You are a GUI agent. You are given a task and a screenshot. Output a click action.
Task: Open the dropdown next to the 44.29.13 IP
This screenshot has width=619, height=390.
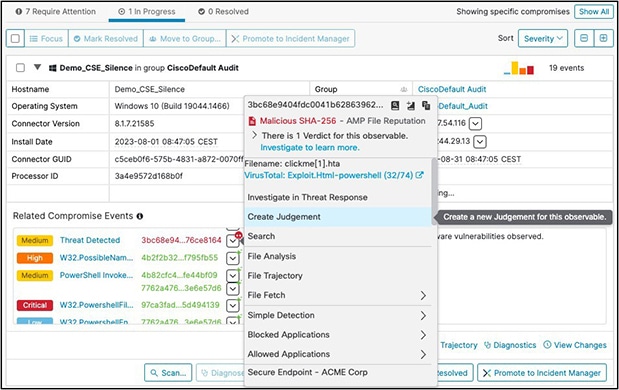click(x=480, y=141)
